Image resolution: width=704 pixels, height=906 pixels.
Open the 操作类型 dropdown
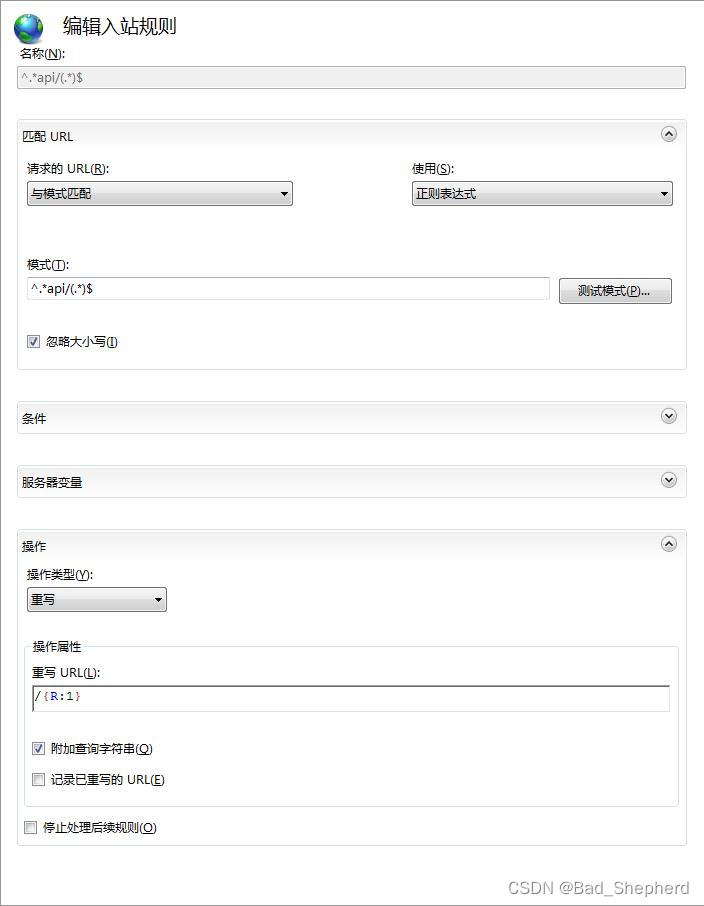tap(97, 600)
